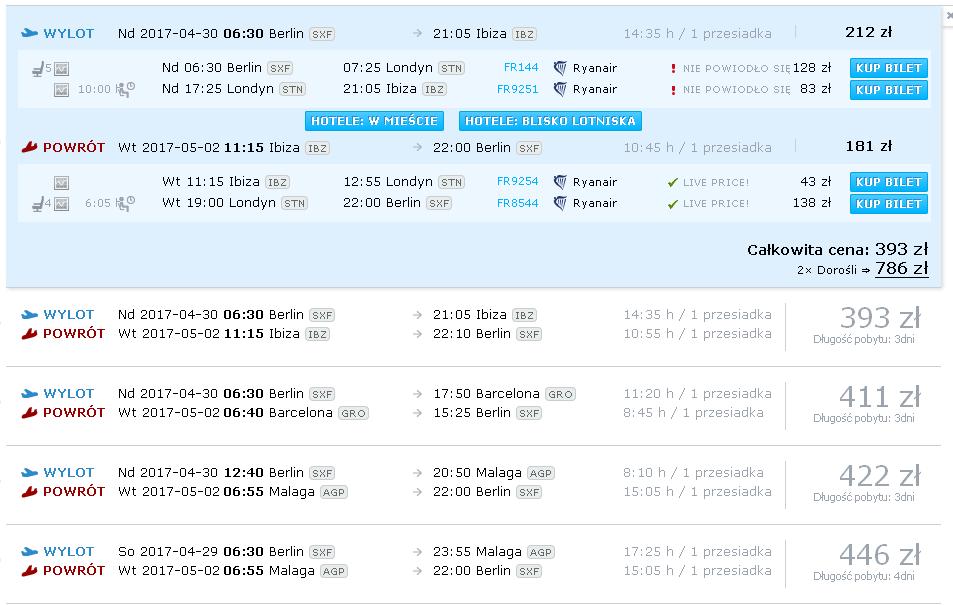The height and width of the screenshot is (605, 953).
Task: Click red return plane icon in 393 zł collapsed result
Action: [x=29, y=333]
